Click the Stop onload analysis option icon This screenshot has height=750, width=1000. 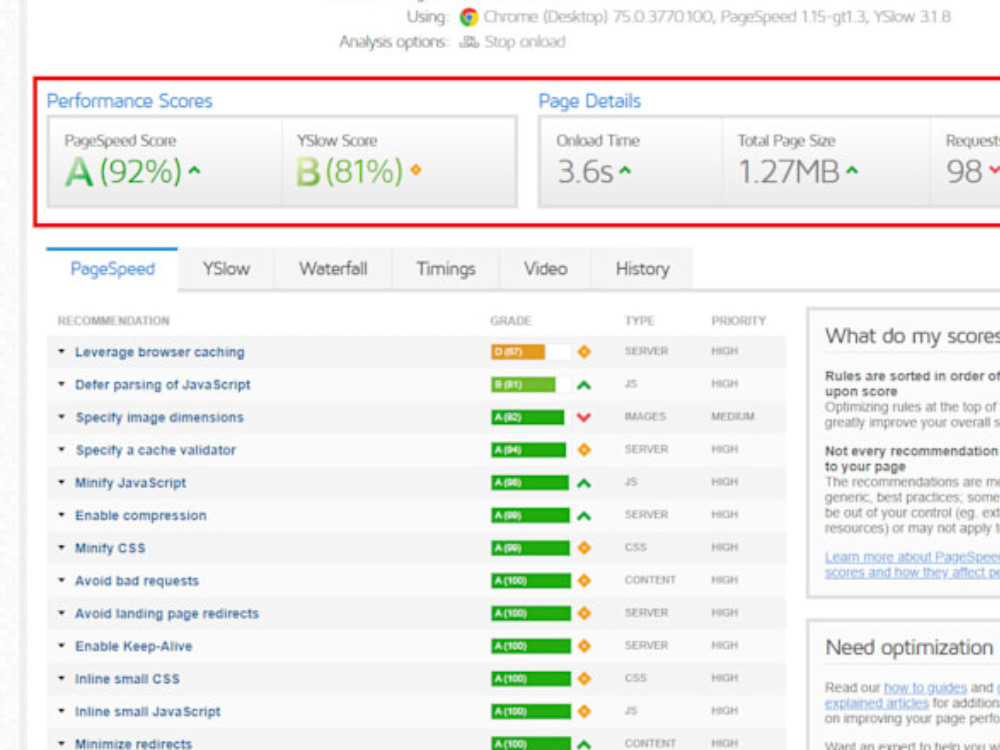469,43
